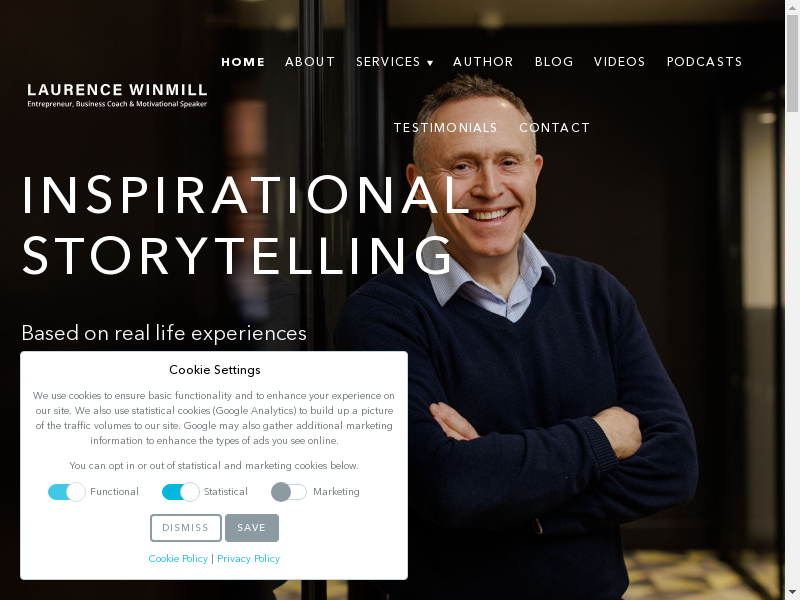
Task: Expand the Services dropdown arrow
Action: (430, 63)
